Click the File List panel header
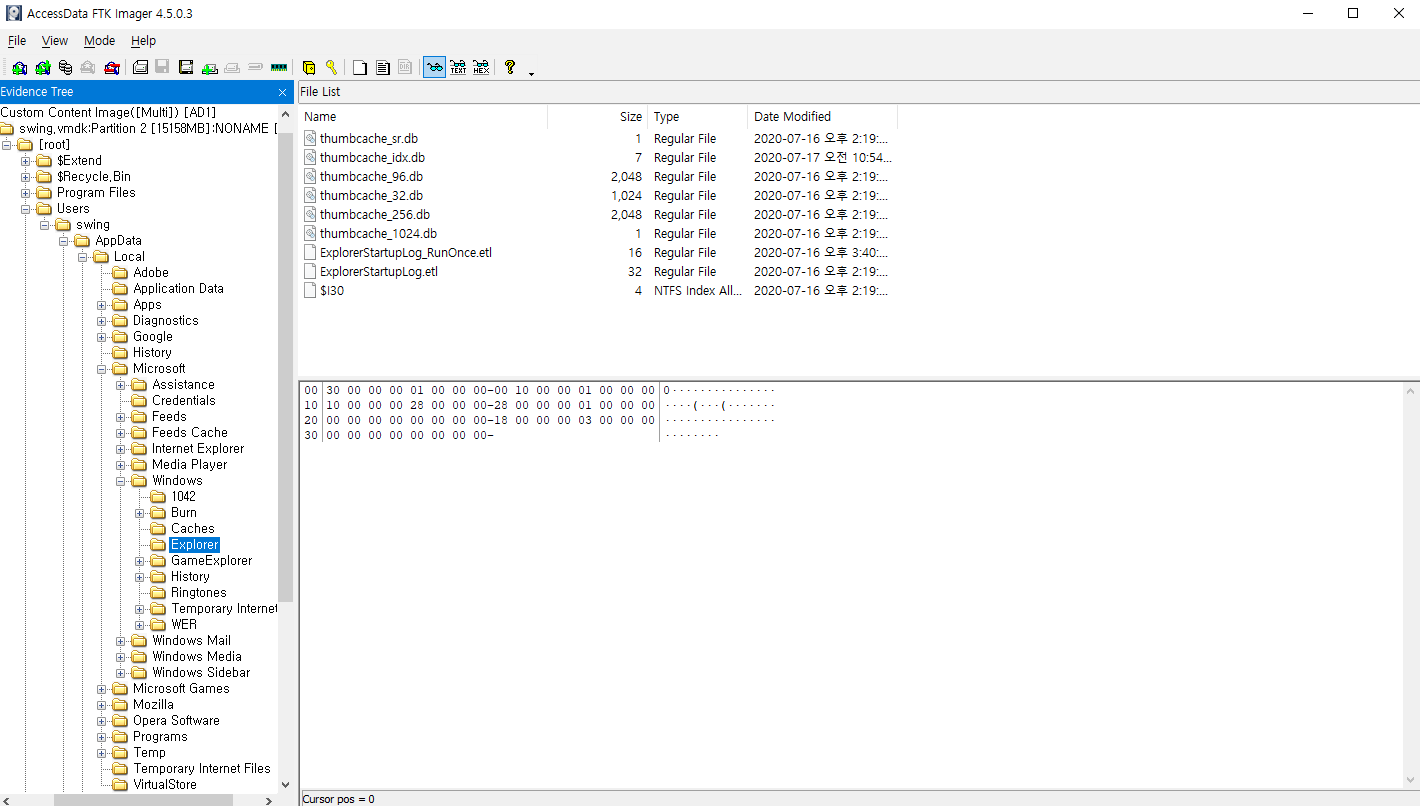1420x806 pixels. coord(858,92)
